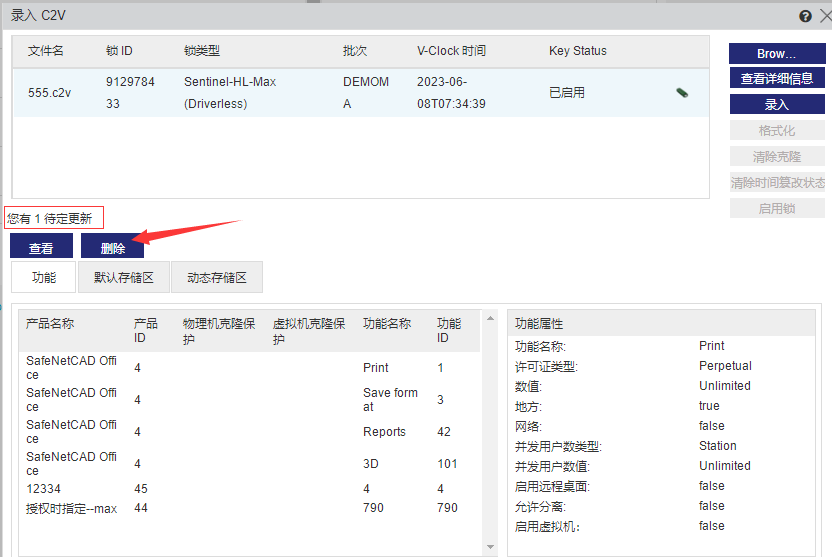Switch to the 功能 tab
Screen dimensions: 832x560
(44, 277)
